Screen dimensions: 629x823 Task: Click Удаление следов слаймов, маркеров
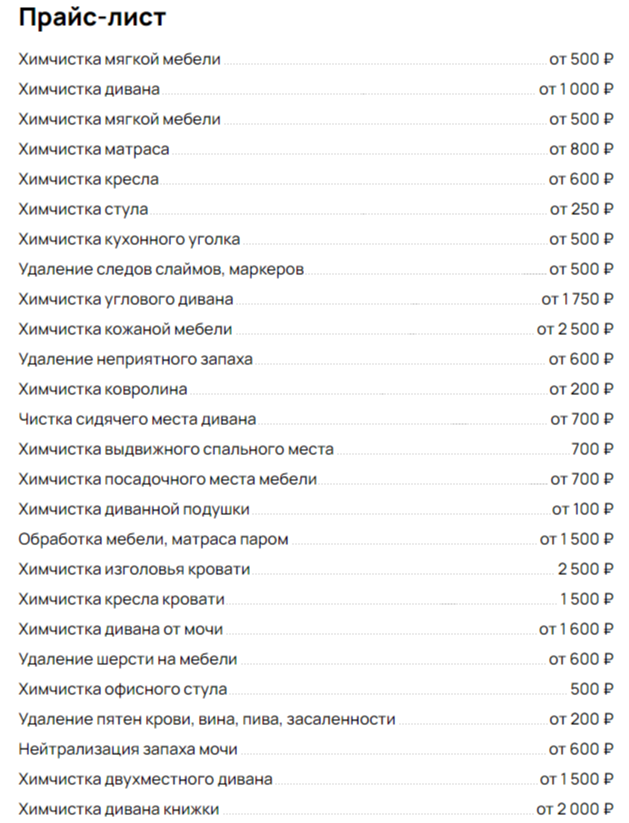coord(161,269)
